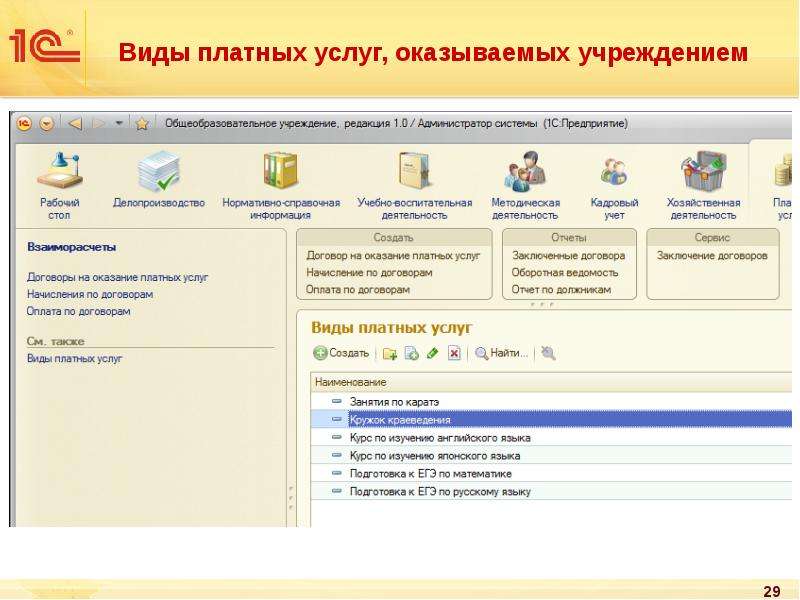Click the favorites star icon
This screenshot has width=800, height=600.
(142, 123)
